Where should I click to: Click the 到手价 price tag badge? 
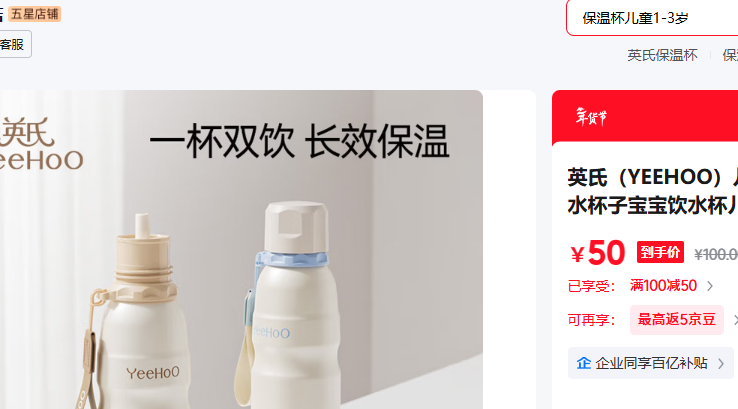point(660,252)
